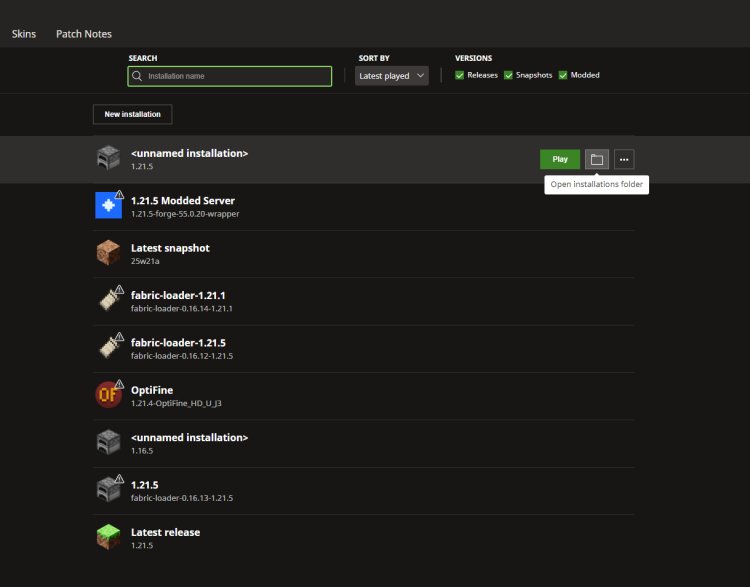Click the fabric-loader-1.21.5 icon

pyautogui.click(x=109, y=347)
